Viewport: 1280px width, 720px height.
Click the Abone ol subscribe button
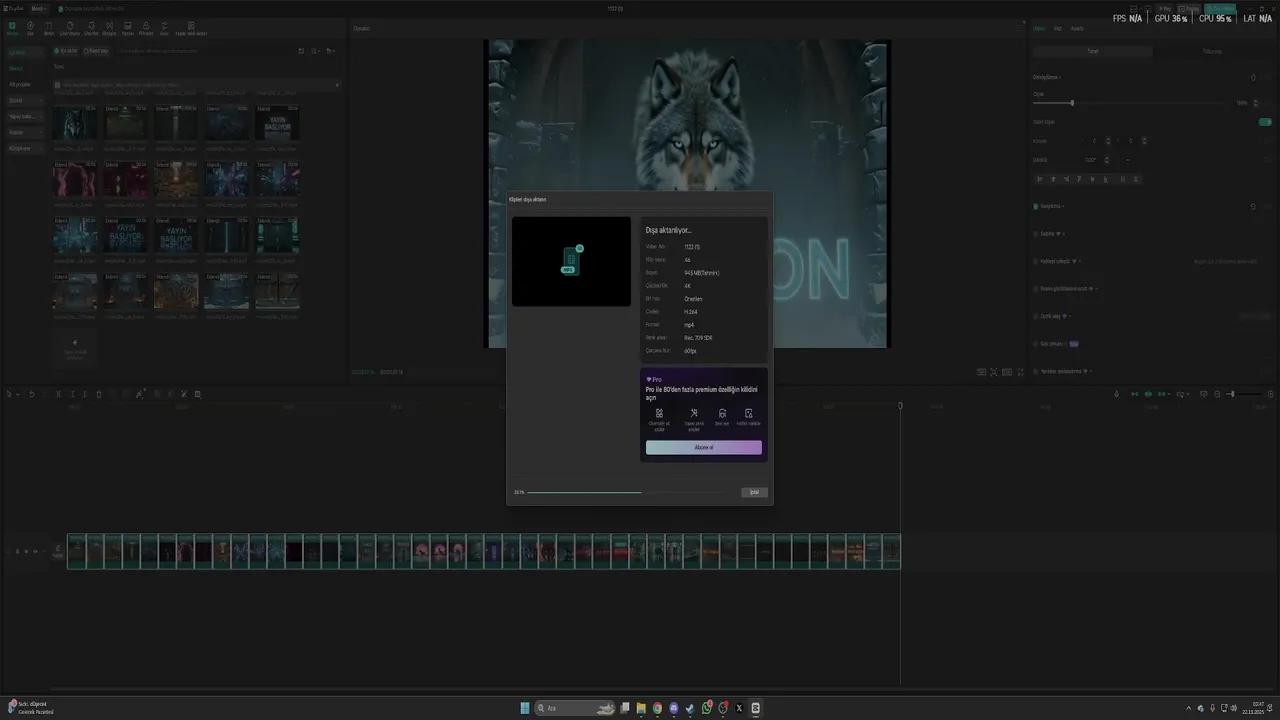click(703, 447)
